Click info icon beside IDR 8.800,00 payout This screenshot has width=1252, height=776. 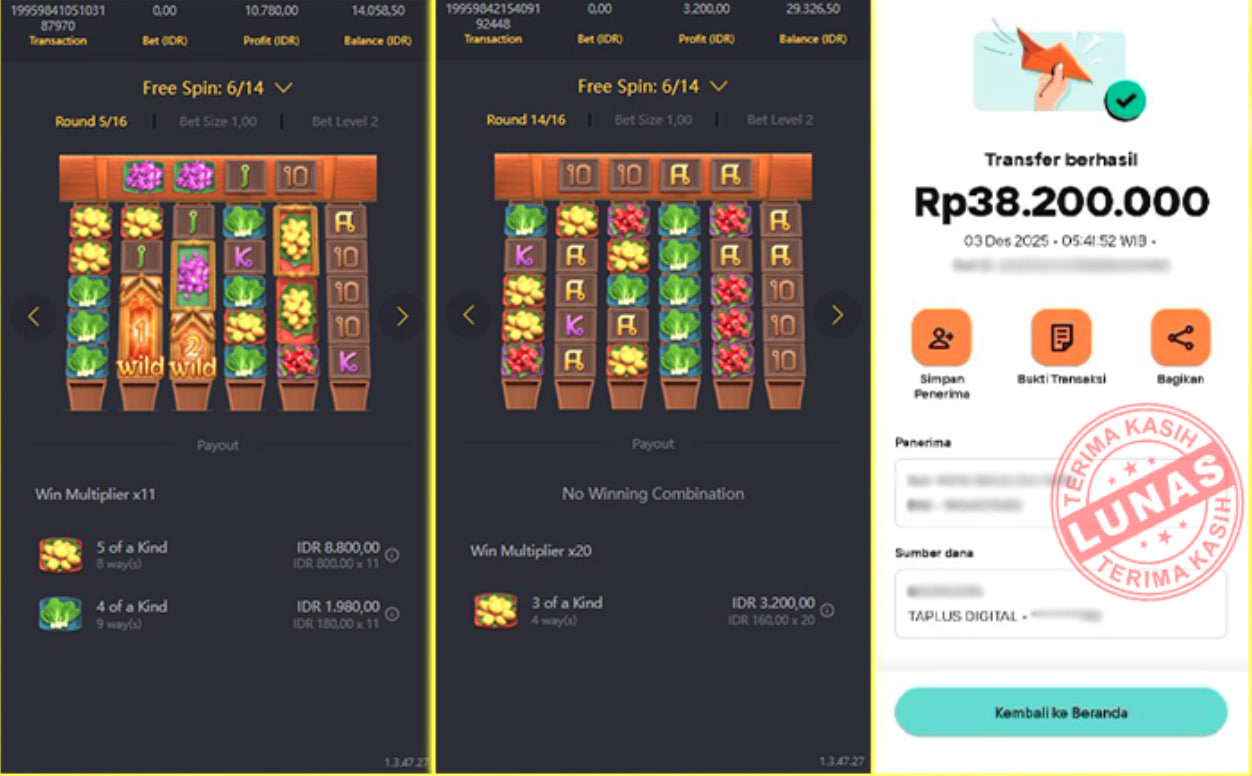pos(392,554)
